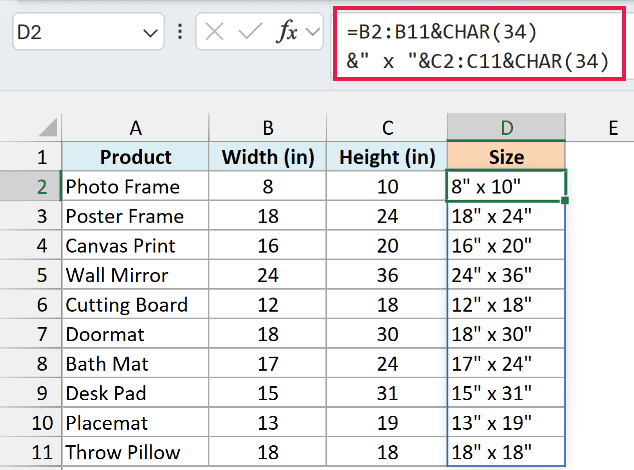
Task: Select Desk Pad height value 31
Action: (387, 393)
